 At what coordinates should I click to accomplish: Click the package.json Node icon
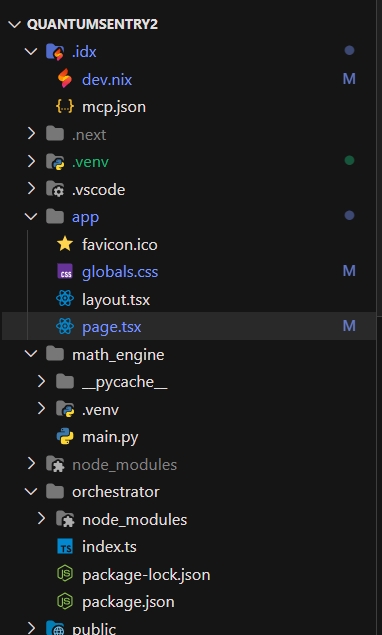point(65,601)
